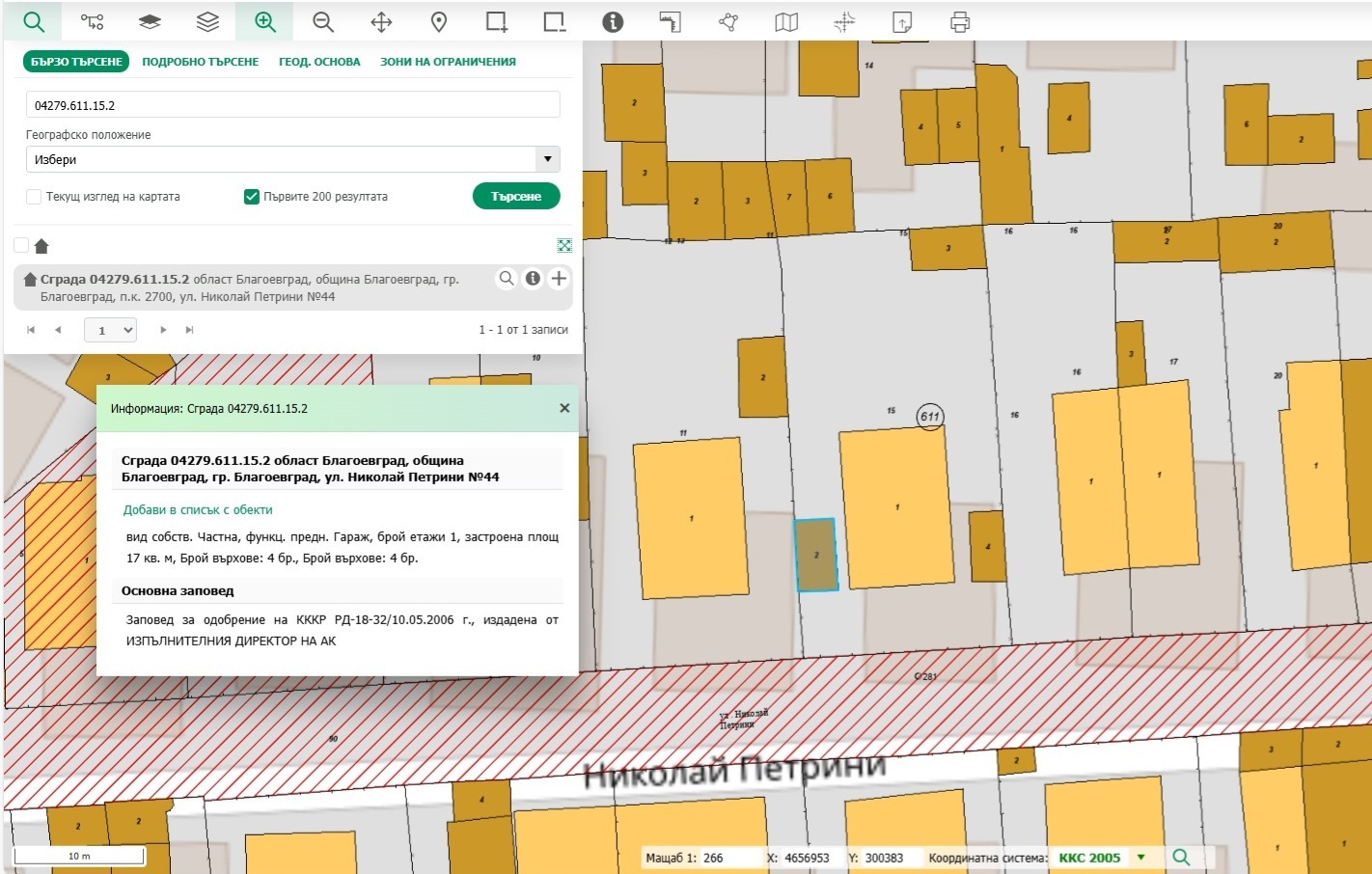Viewport: 1372px width, 874px height.
Task: Tick the select-all results checkbox
Action: [21, 245]
